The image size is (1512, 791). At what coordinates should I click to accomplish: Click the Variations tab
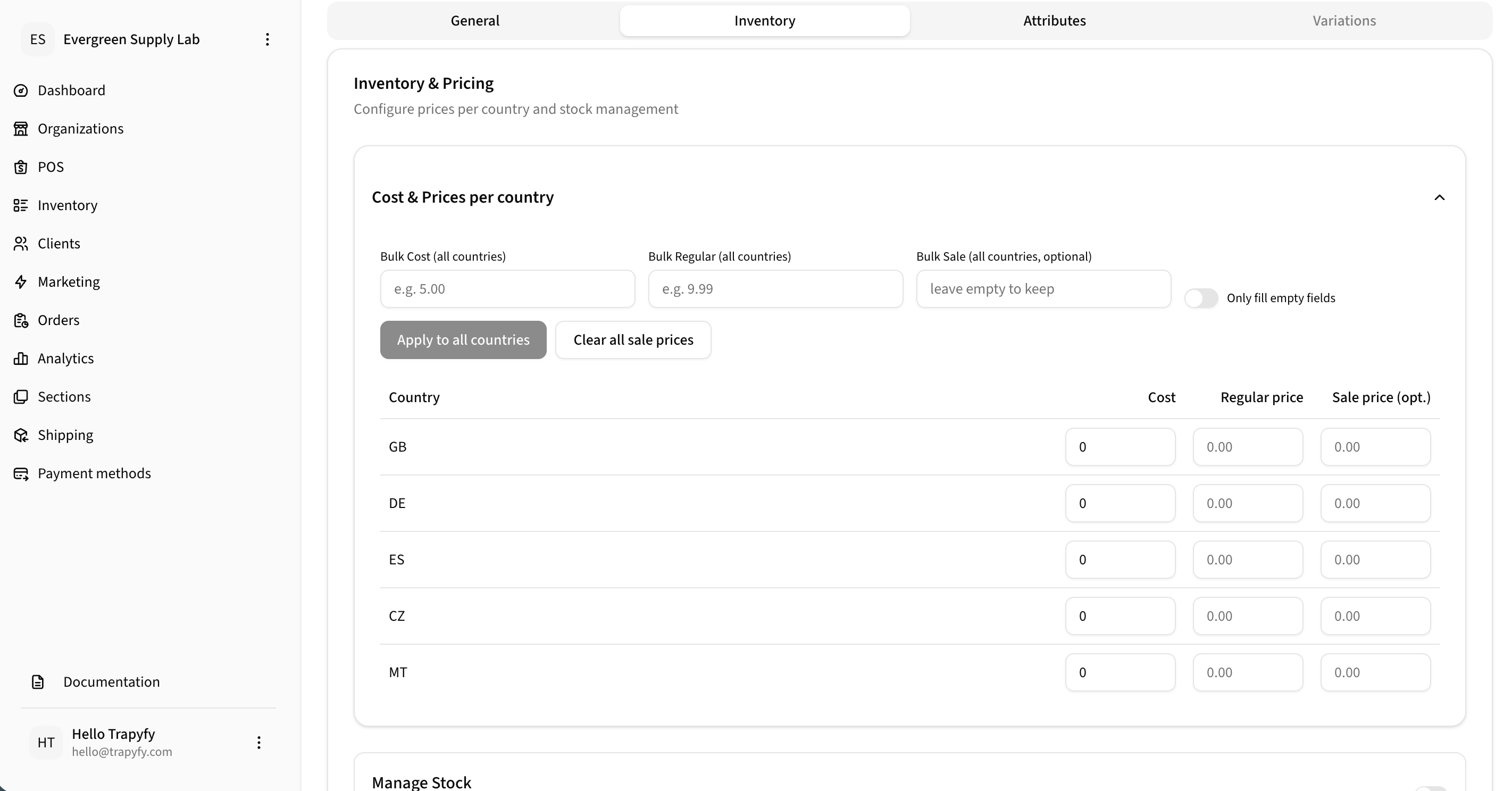[1344, 21]
